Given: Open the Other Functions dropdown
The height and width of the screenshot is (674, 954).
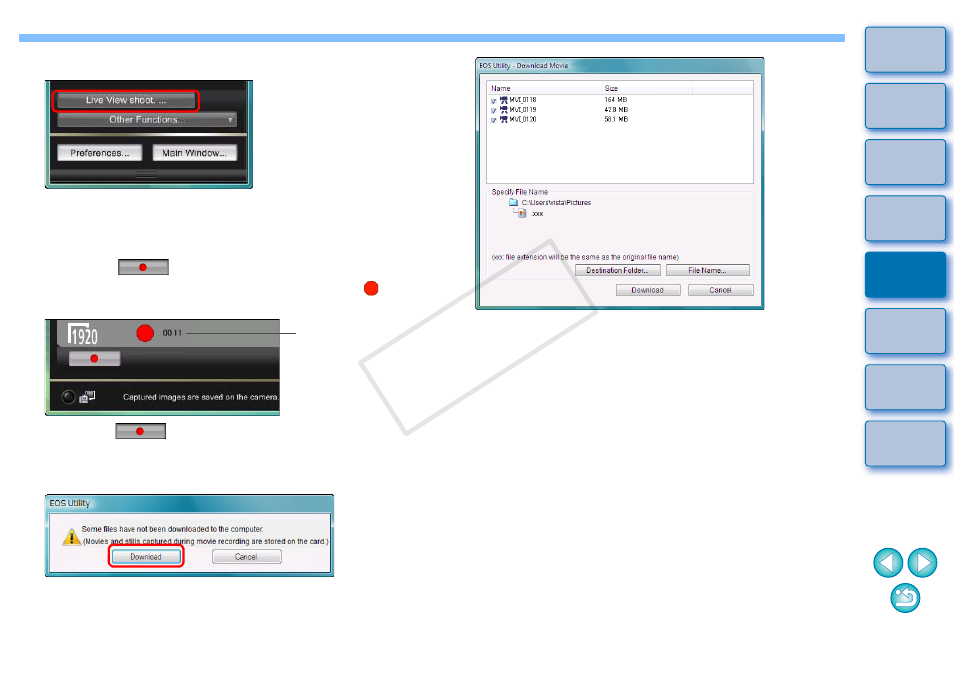Looking at the screenshot, I should pos(147,120).
